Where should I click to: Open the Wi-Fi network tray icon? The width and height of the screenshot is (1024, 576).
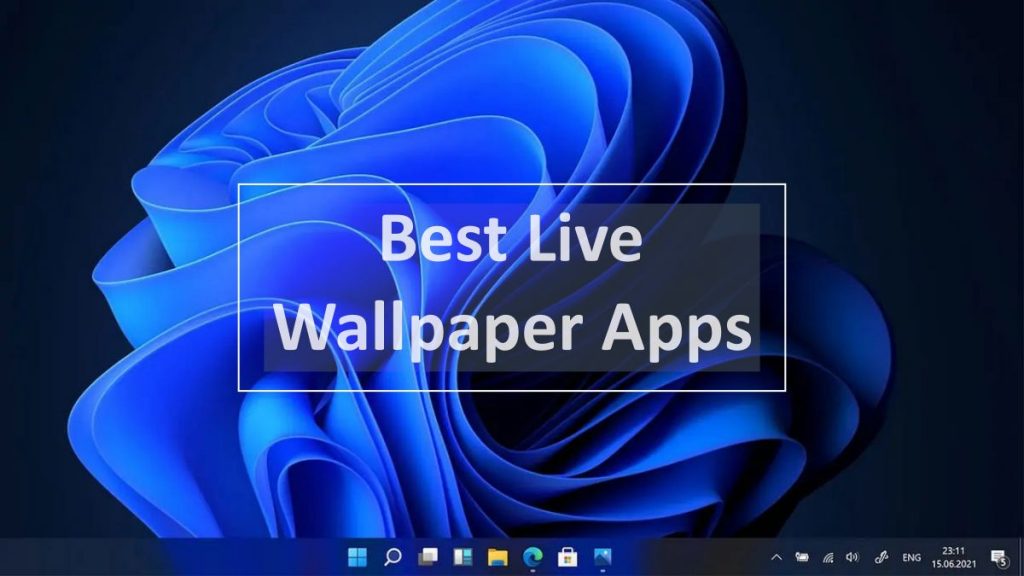(x=828, y=558)
